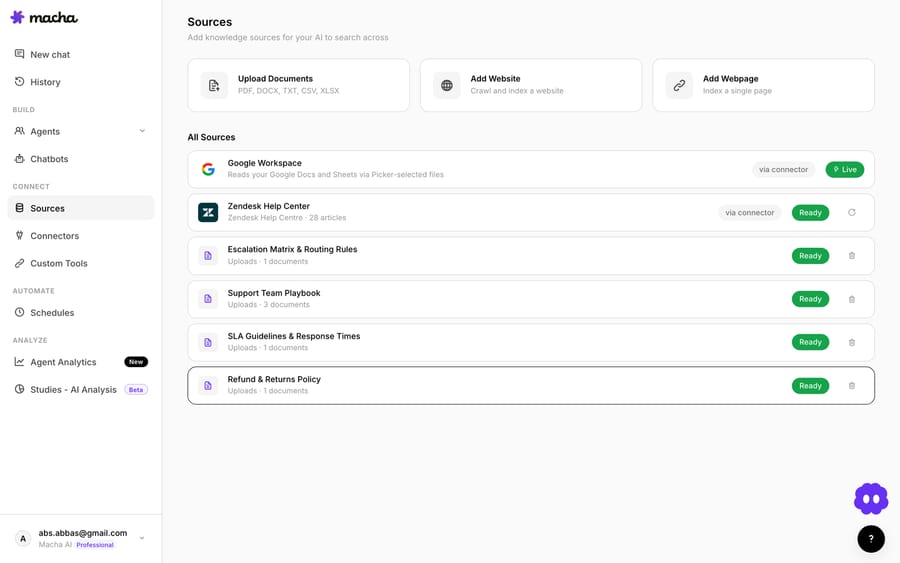Click the Schedules clock icon

point(20,312)
